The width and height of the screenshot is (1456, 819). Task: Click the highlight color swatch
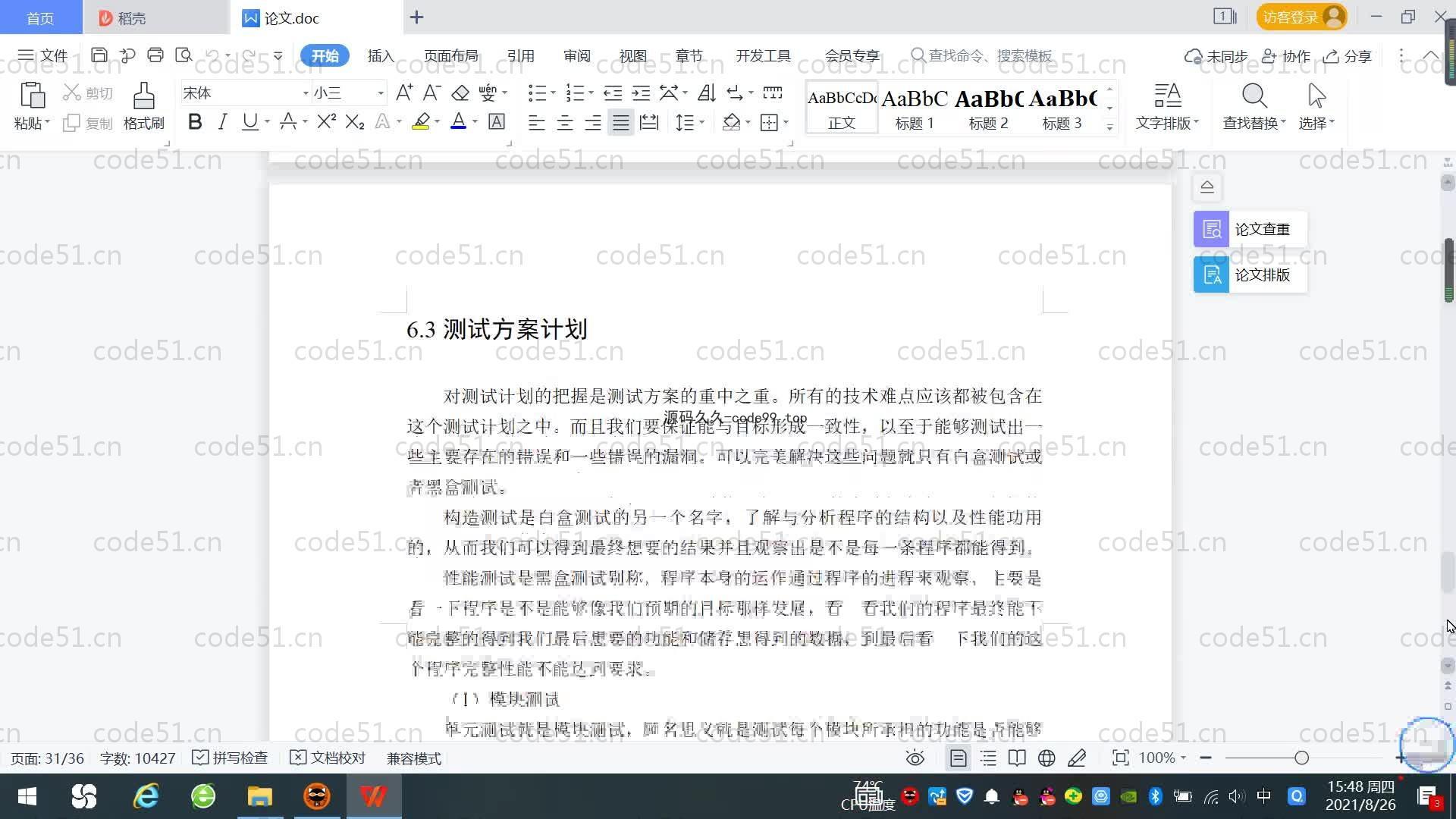(x=421, y=122)
